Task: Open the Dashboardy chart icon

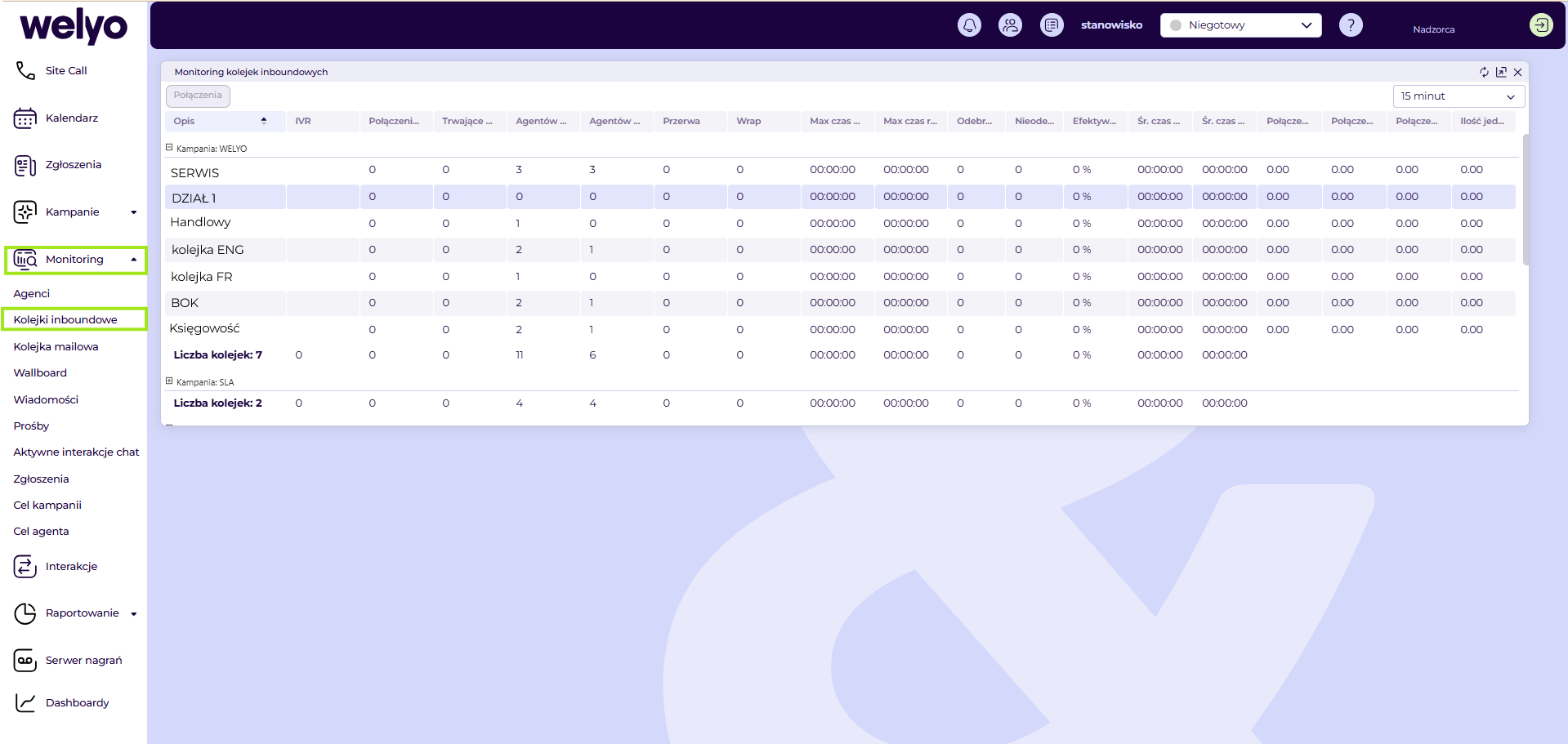Action: click(x=25, y=703)
